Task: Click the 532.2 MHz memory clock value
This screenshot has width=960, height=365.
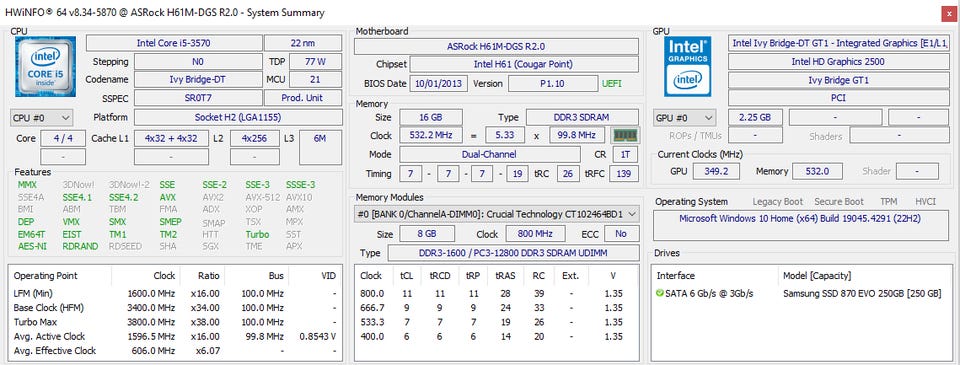Action: click(x=432, y=135)
